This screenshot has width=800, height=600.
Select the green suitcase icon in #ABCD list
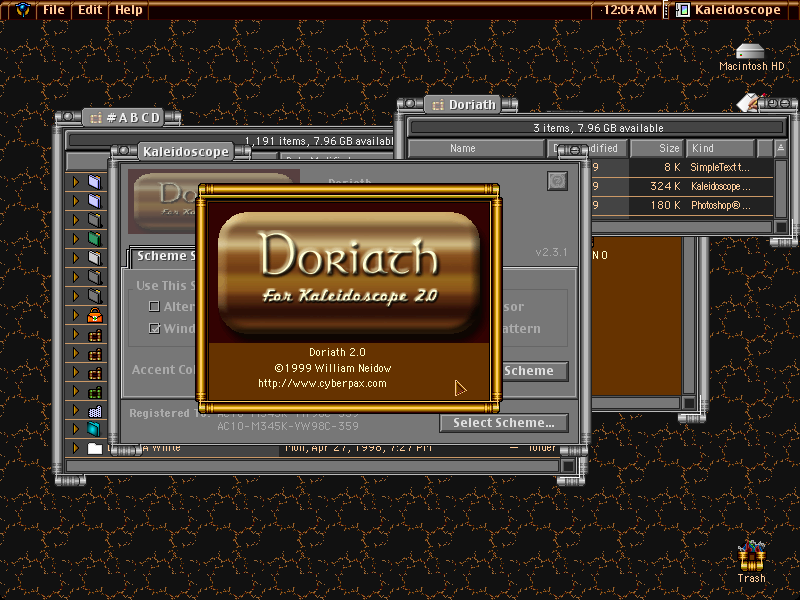95,392
